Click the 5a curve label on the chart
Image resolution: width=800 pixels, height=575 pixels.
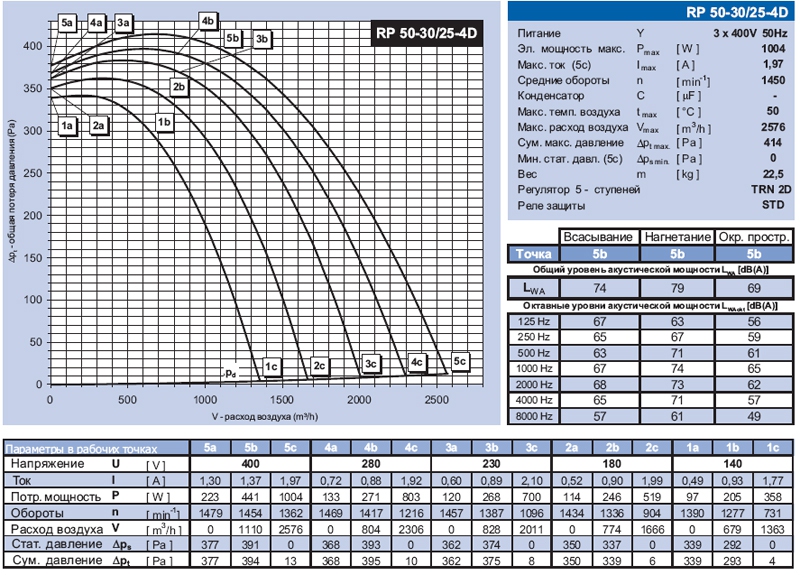68,22
